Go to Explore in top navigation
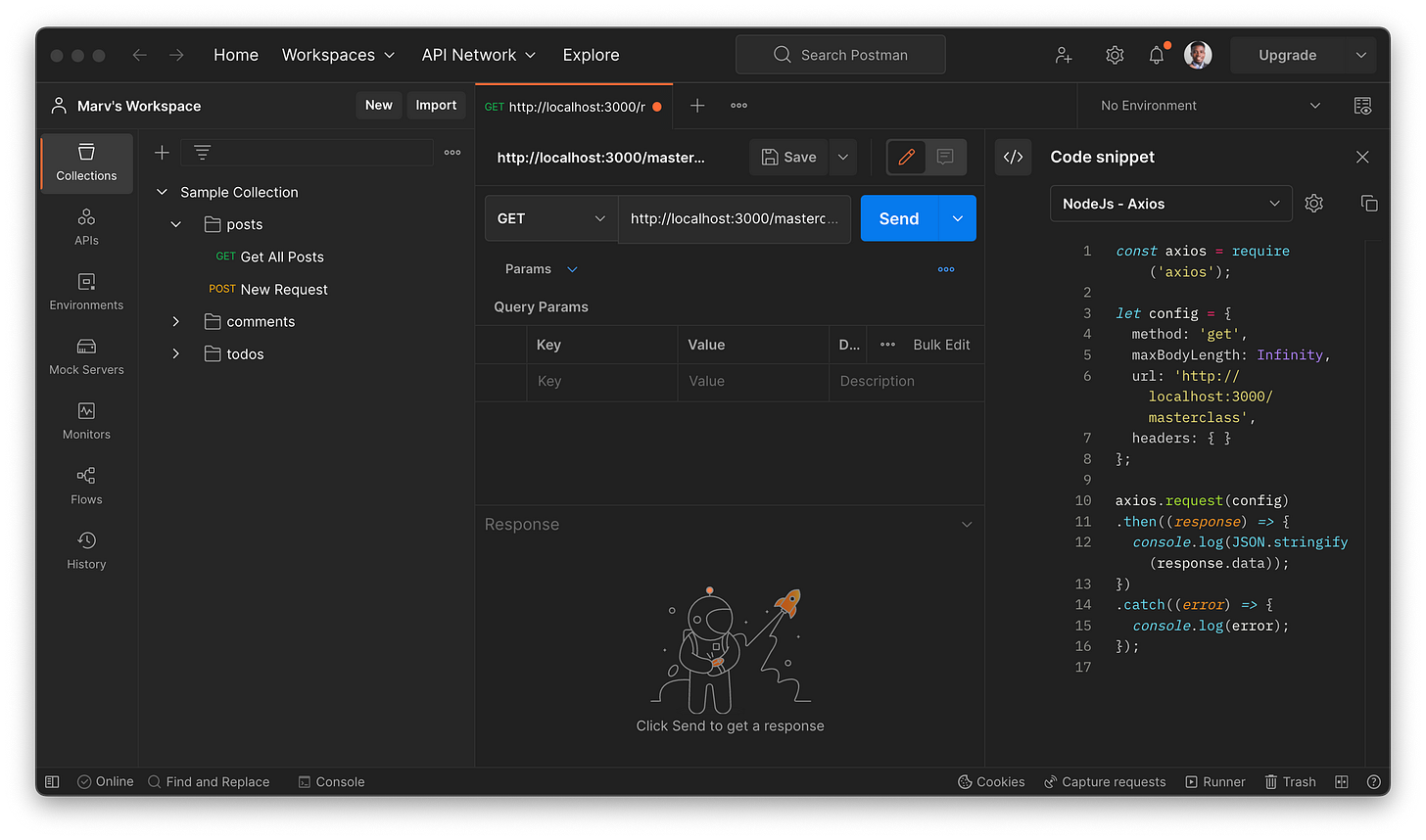 (591, 55)
